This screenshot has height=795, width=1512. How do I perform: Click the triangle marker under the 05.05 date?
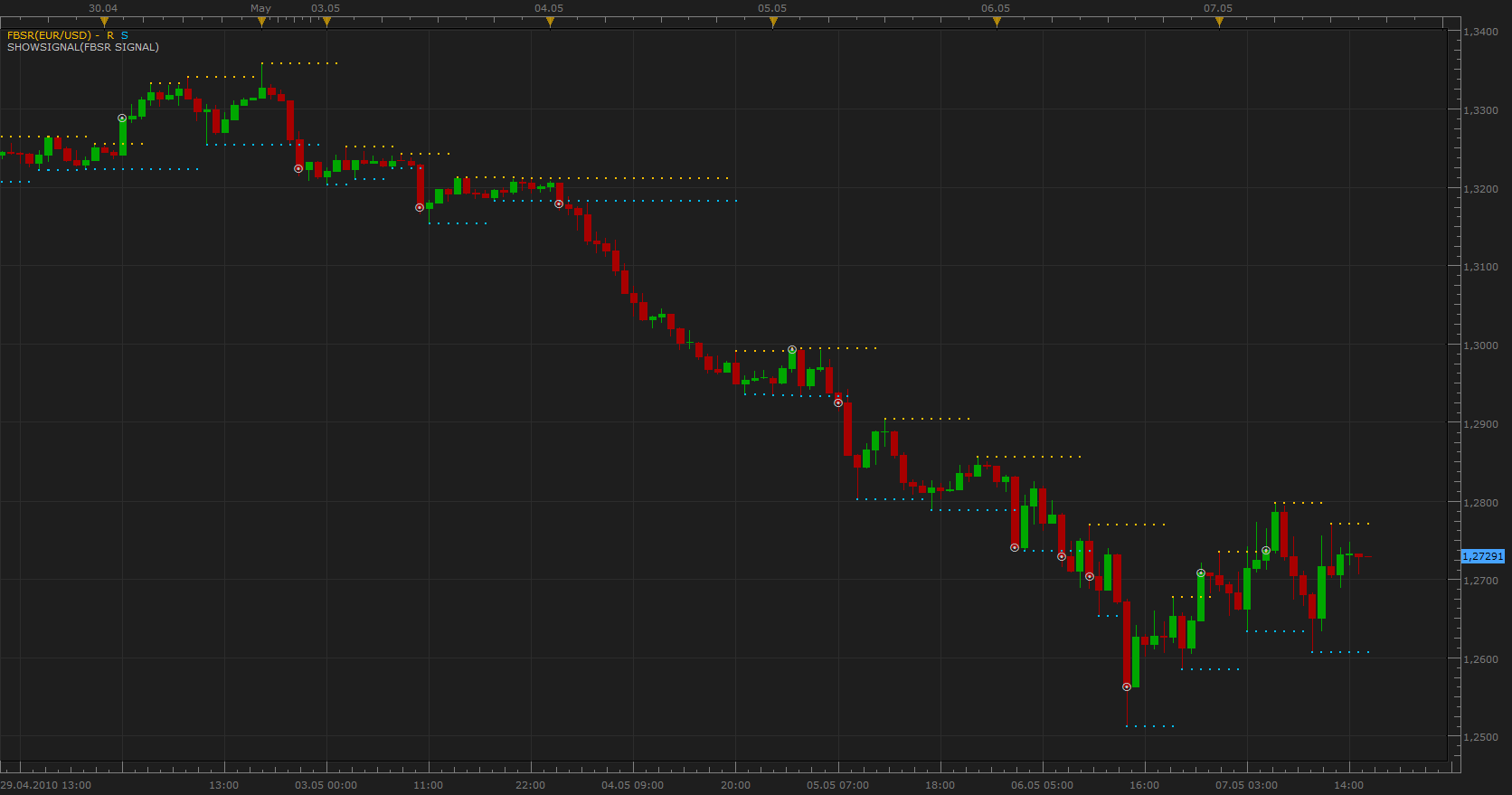click(773, 22)
